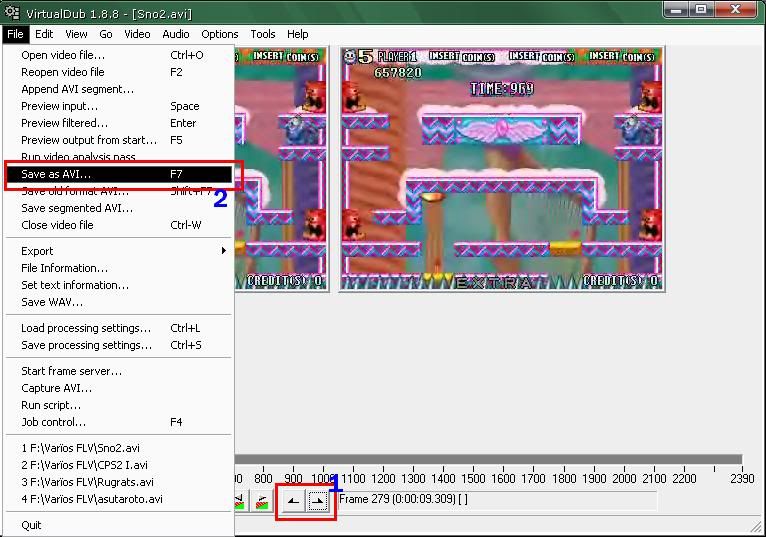The width and height of the screenshot is (766, 537).
Task: Click the output video pane showing EXTRA
Action: 502,170
